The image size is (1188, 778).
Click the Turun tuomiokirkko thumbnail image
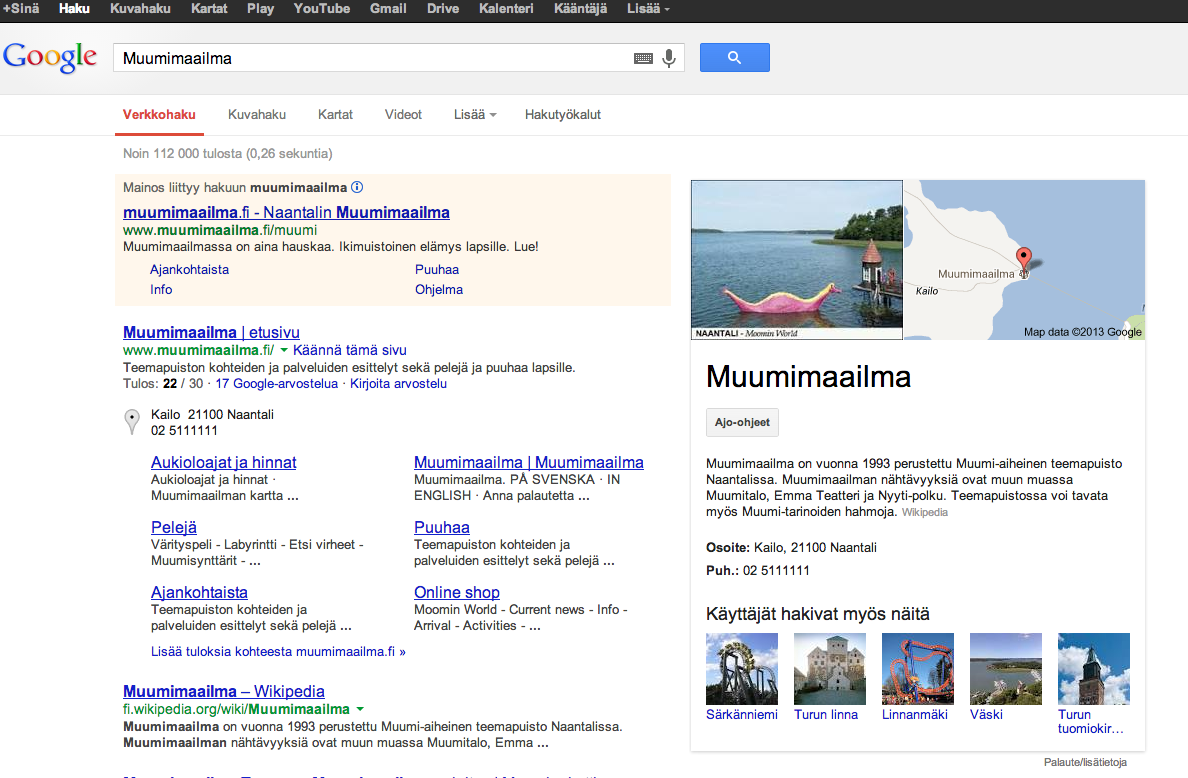pyautogui.click(x=1093, y=669)
